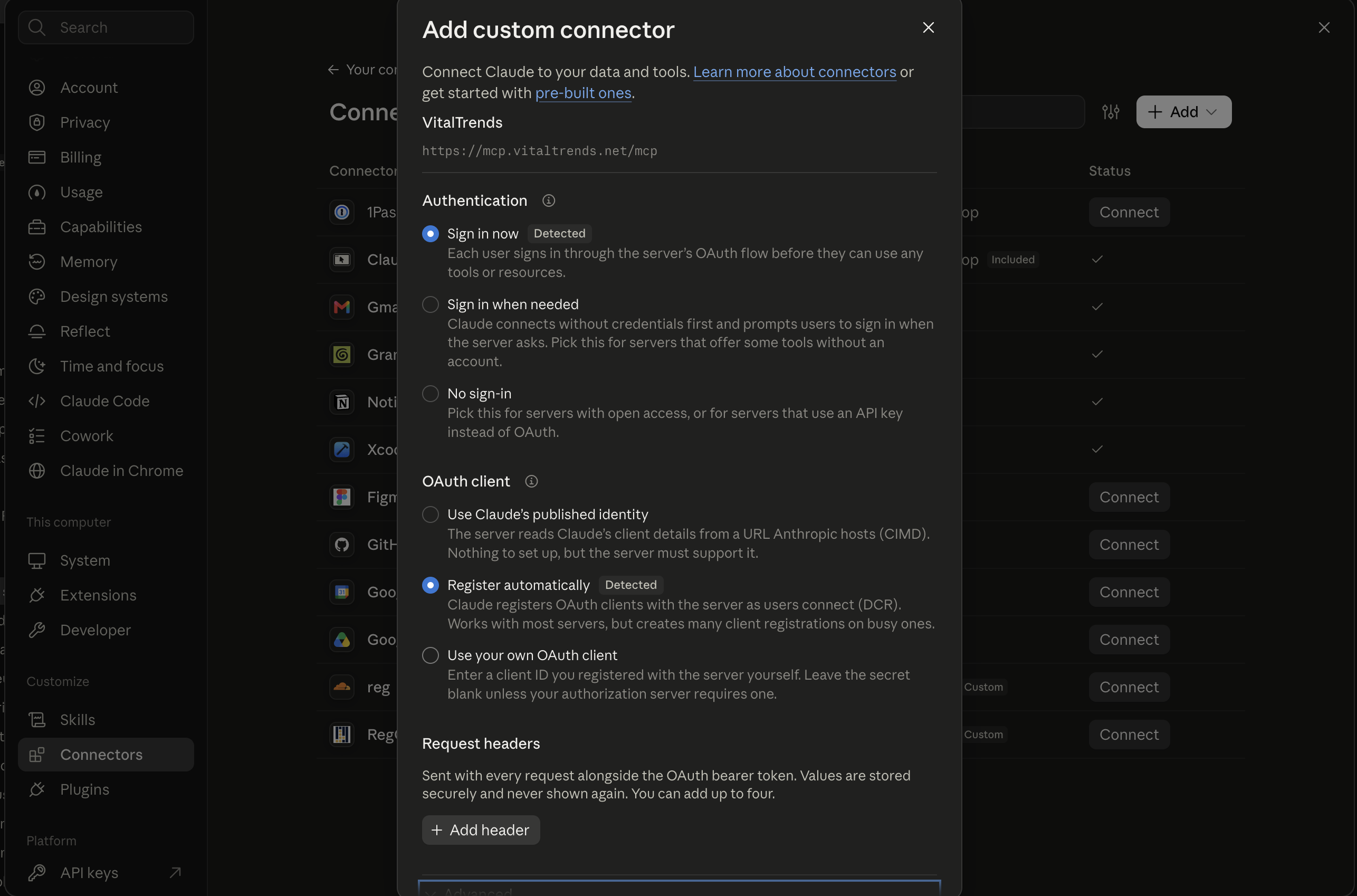Click Connect in the 1Password row
This screenshot has height=896, width=1357.
pos(1129,212)
